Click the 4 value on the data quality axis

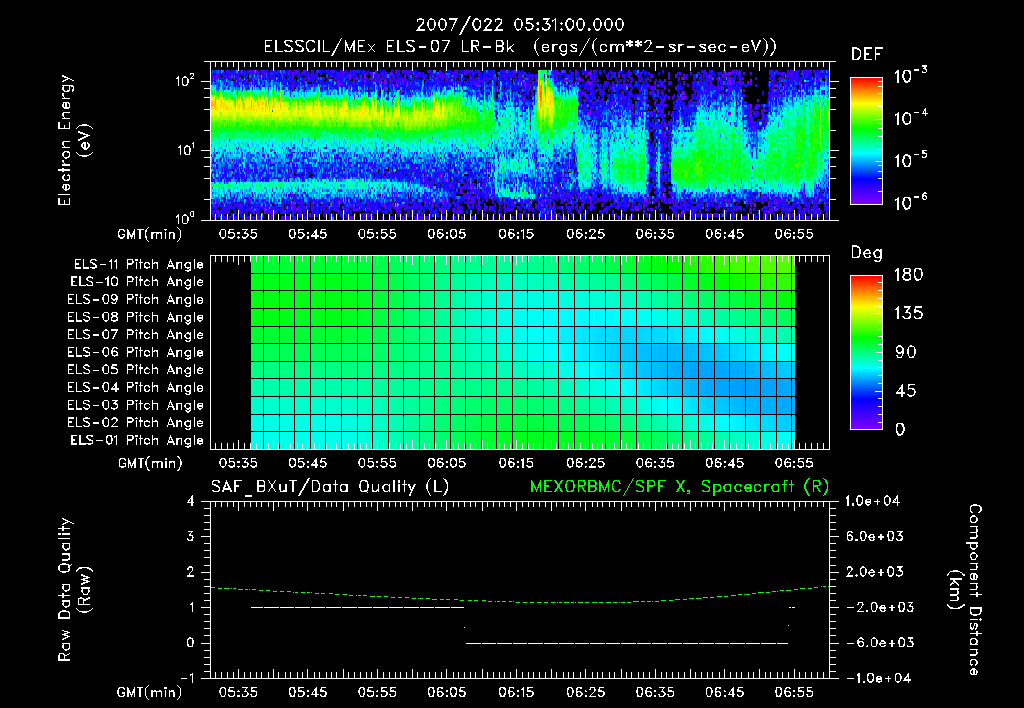coord(190,501)
